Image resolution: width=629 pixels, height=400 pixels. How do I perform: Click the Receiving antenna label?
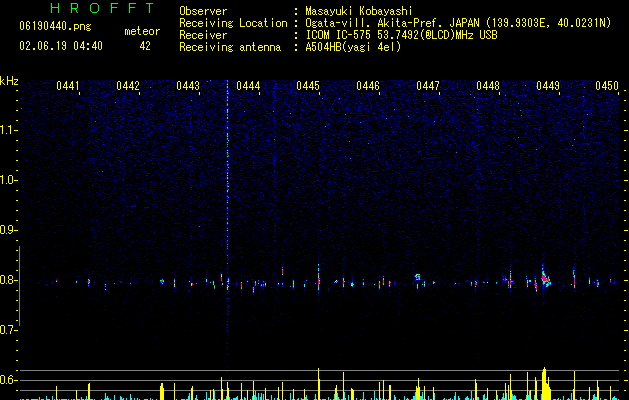pyautogui.click(x=230, y=47)
